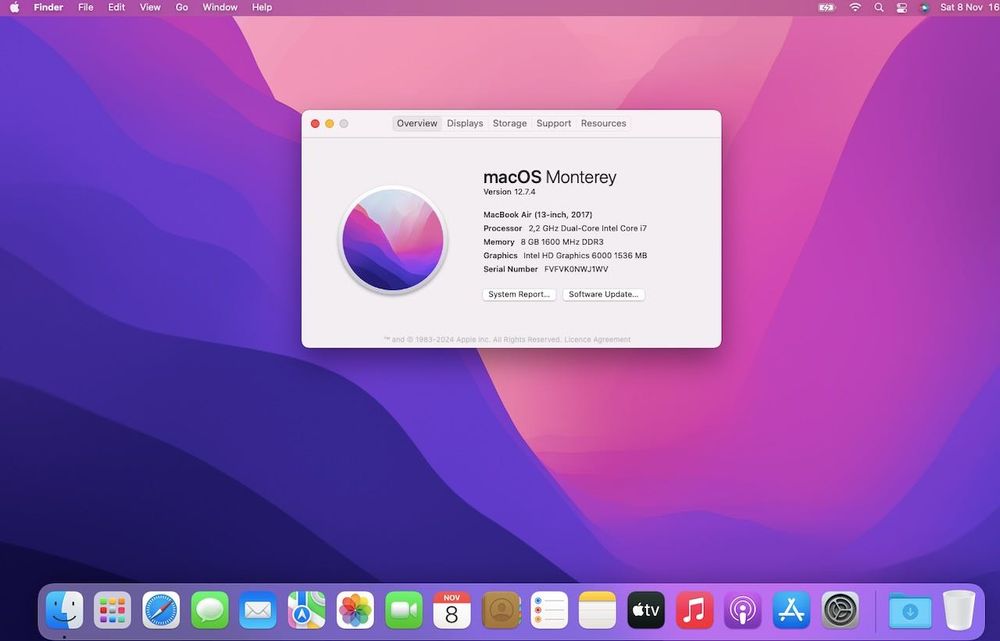Launch Safari from the Dock
1000x641 pixels.
tap(161, 610)
